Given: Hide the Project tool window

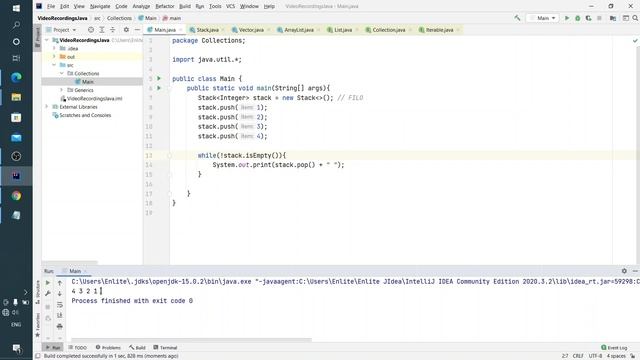Looking at the screenshot, I should [x=137, y=30].
